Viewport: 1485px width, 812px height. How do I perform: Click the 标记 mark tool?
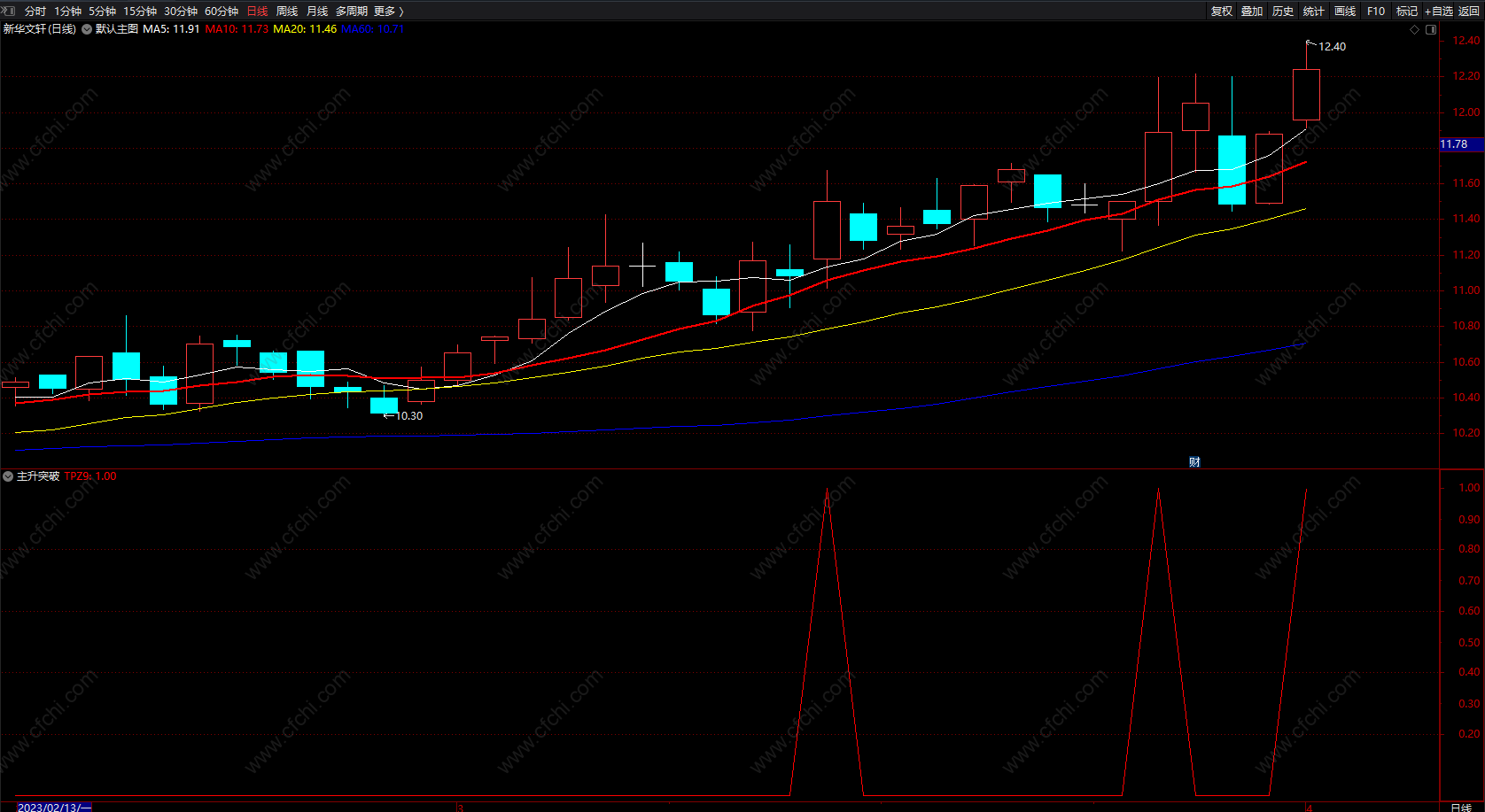point(1407,11)
